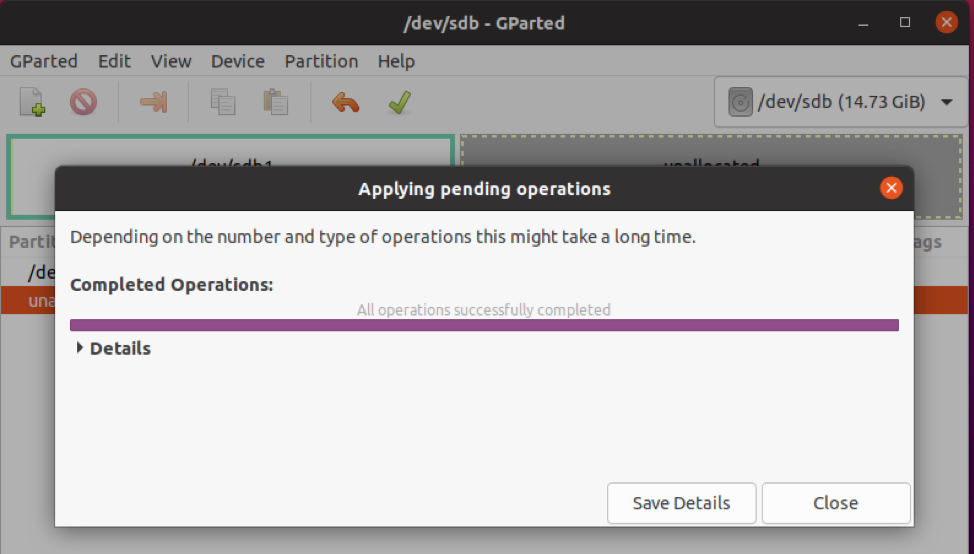Click the Delete partition icon

[x=83, y=102]
